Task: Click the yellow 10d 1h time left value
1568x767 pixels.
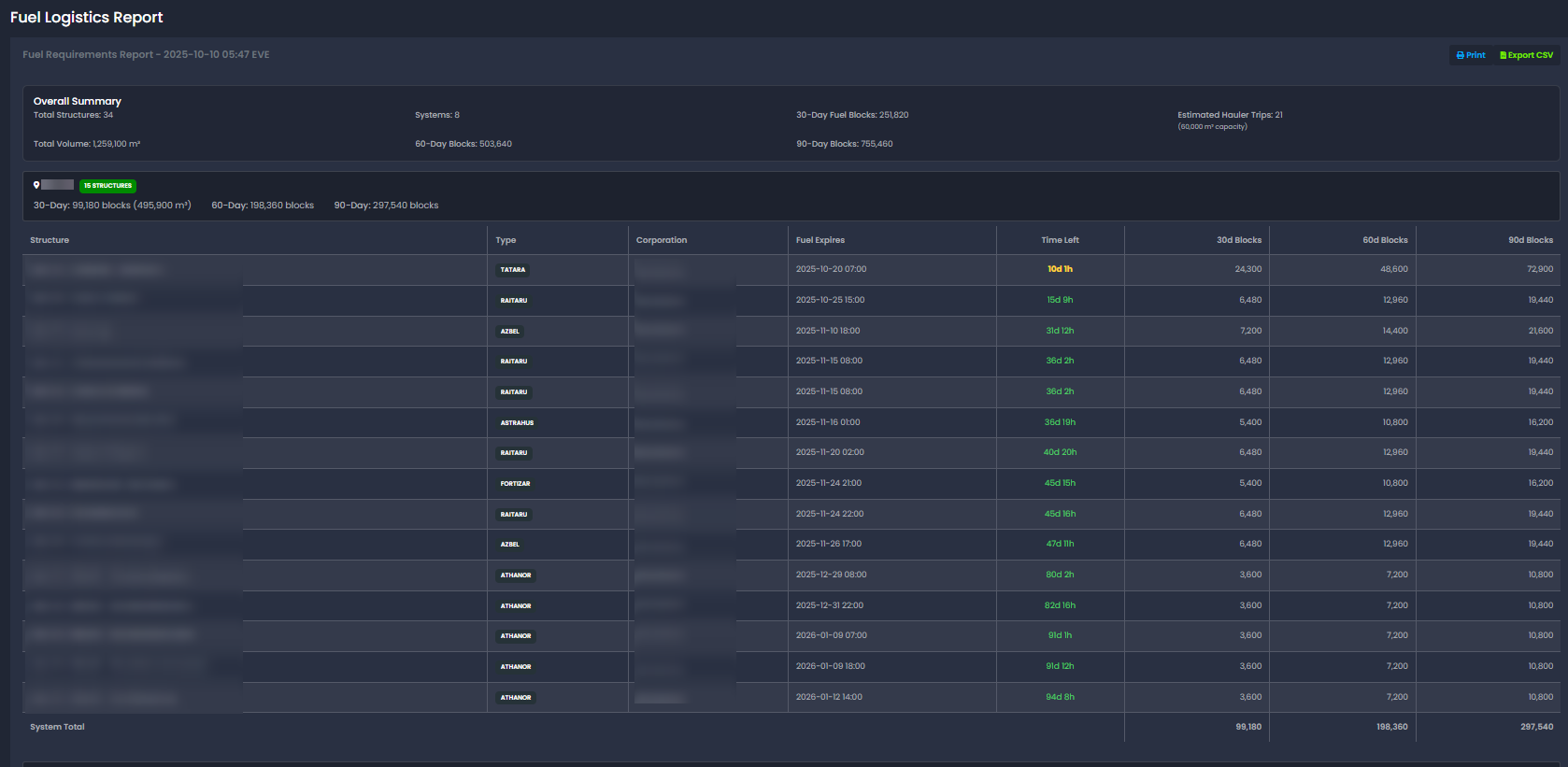Action: pyautogui.click(x=1060, y=269)
